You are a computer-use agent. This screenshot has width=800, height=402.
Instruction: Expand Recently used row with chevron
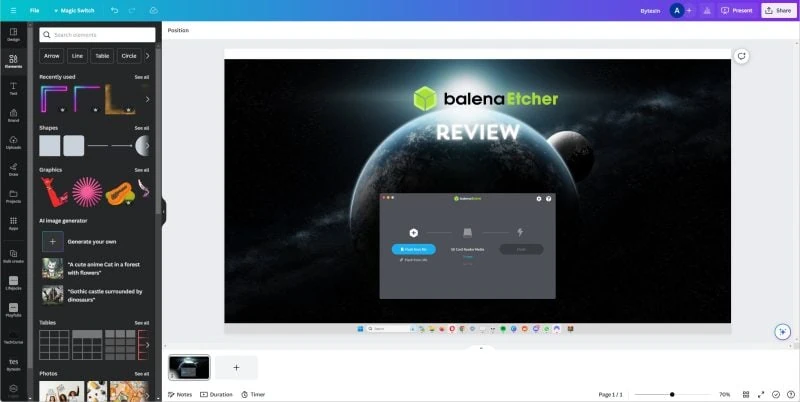coord(147,99)
